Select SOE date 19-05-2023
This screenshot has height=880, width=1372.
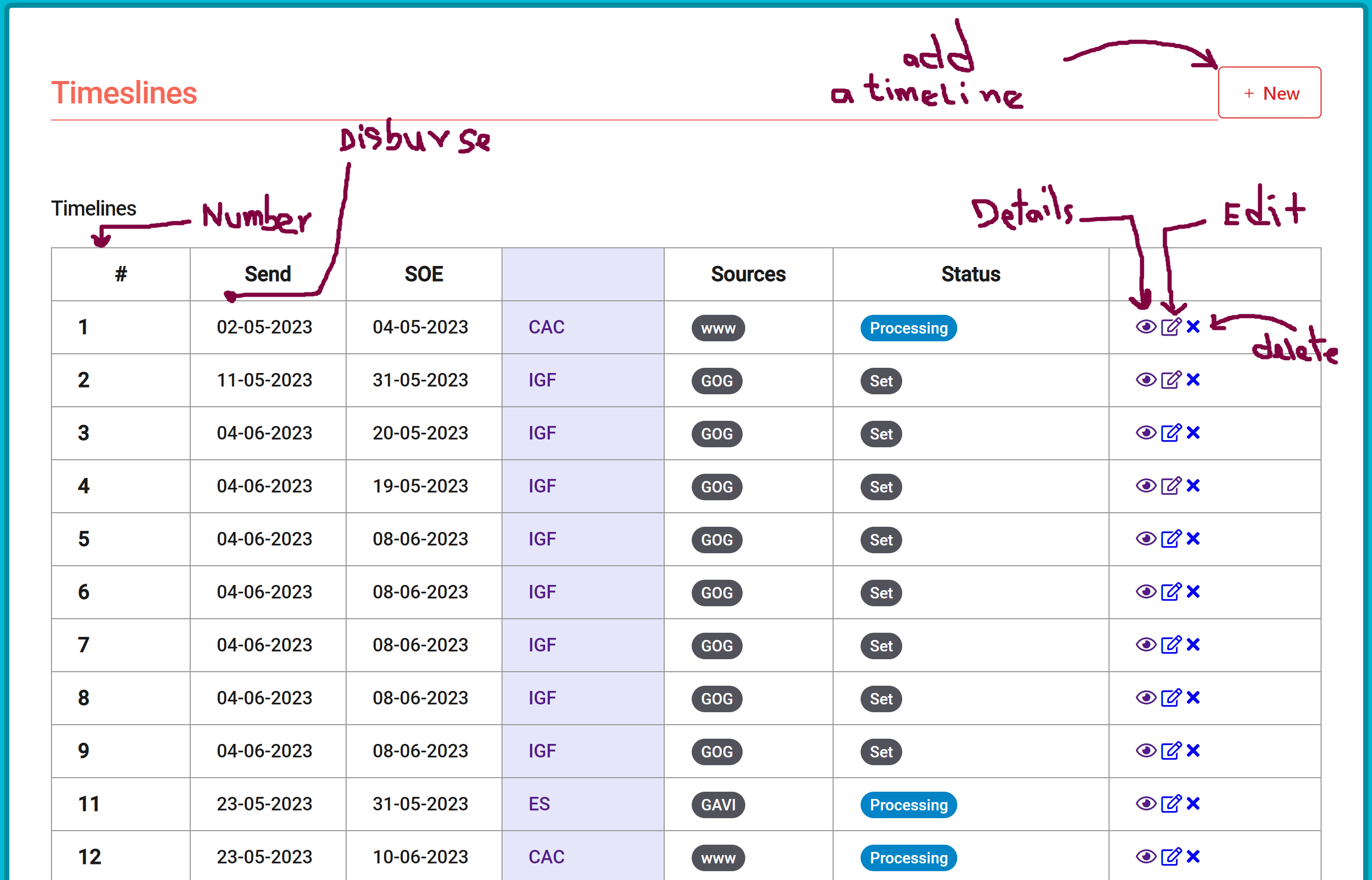point(420,486)
